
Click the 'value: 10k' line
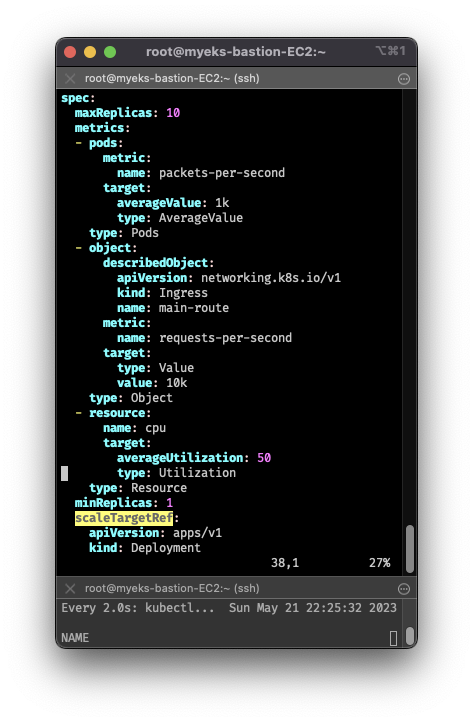(152, 383)
